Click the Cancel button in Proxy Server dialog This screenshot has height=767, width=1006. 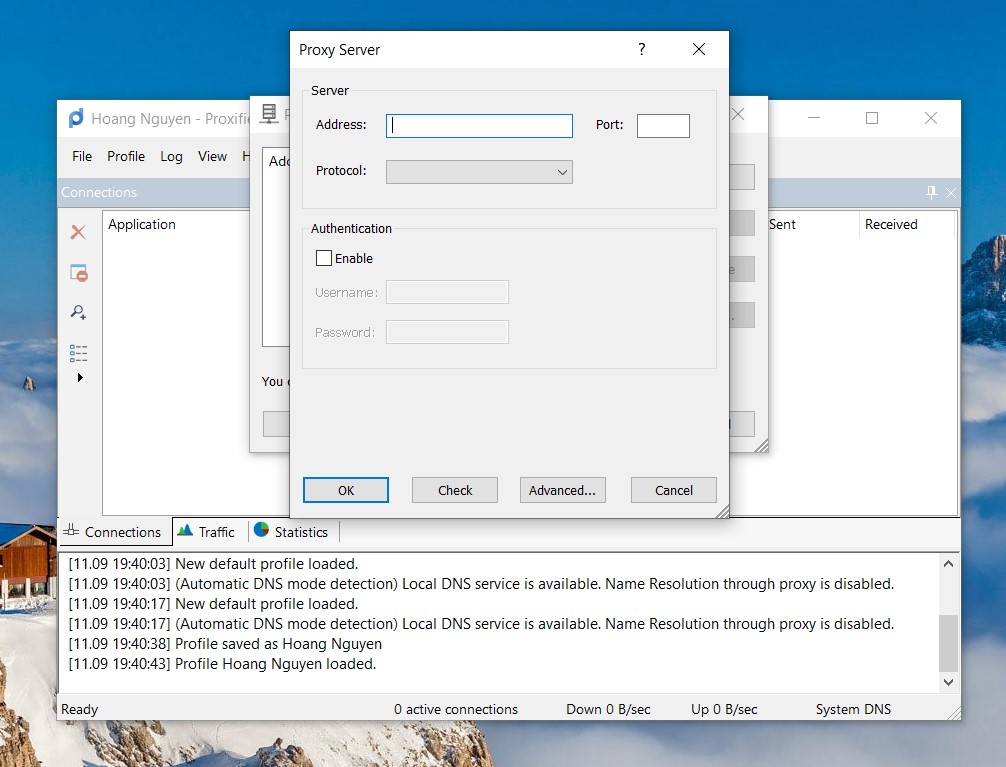tap(673, 490)
